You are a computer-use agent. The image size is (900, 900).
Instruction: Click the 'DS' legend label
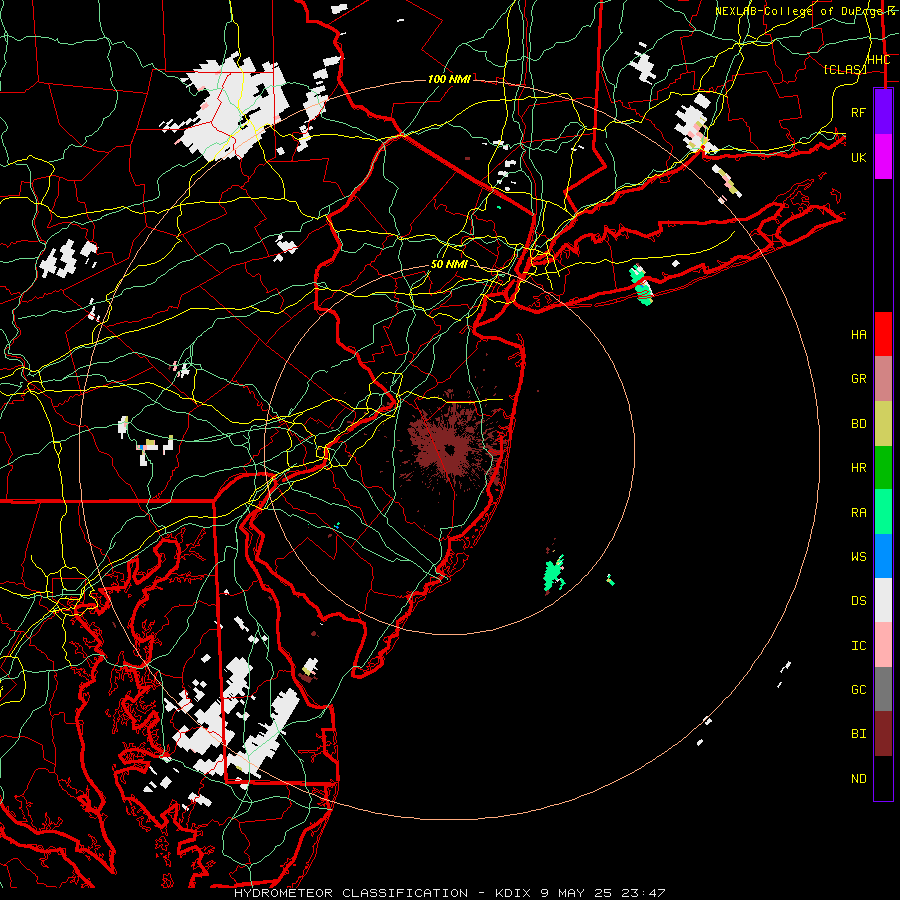click(859, 600)
